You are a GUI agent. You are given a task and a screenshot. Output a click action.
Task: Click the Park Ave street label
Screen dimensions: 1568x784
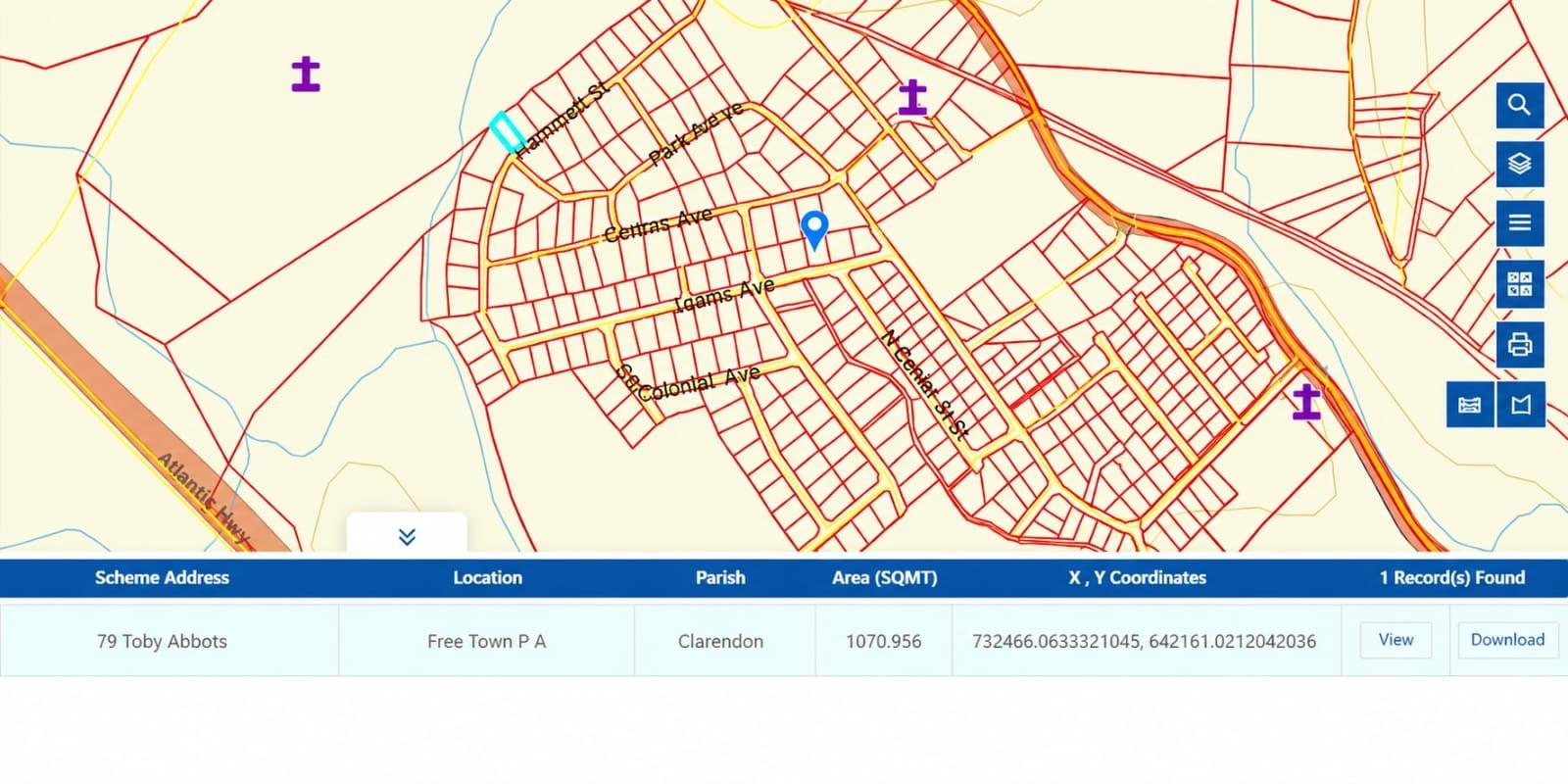[696, 133]
